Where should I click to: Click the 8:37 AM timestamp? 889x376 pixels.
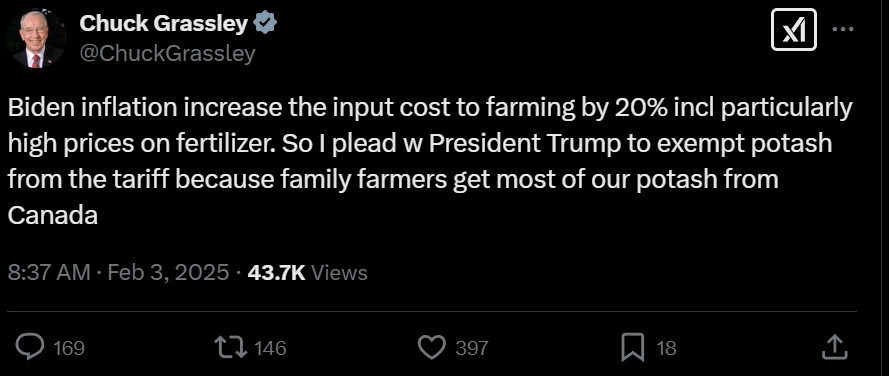[49, 273]
